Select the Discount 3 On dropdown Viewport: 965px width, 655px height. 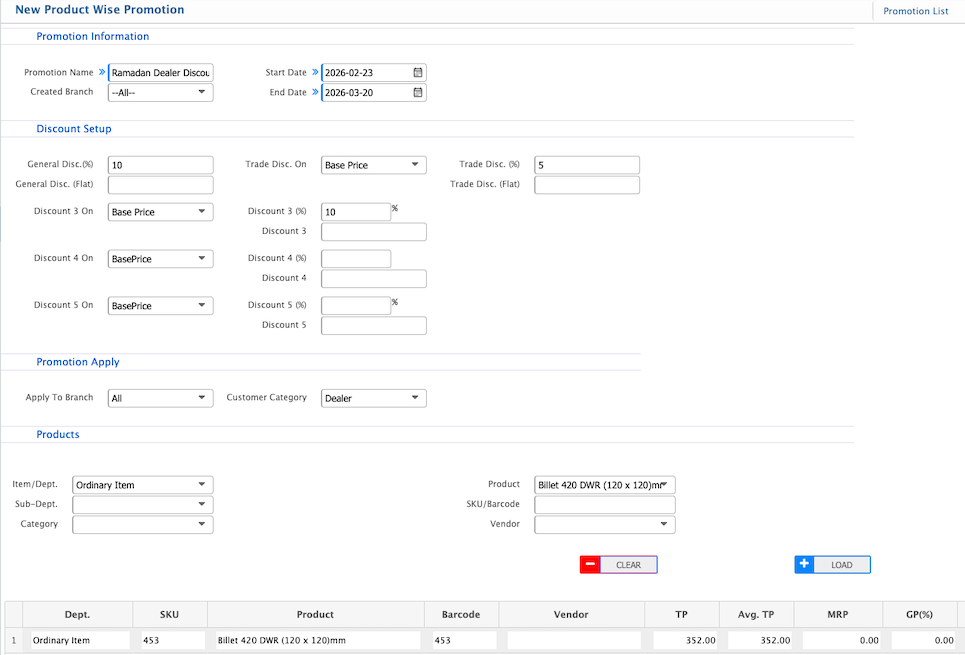click(x=160, y=212)
